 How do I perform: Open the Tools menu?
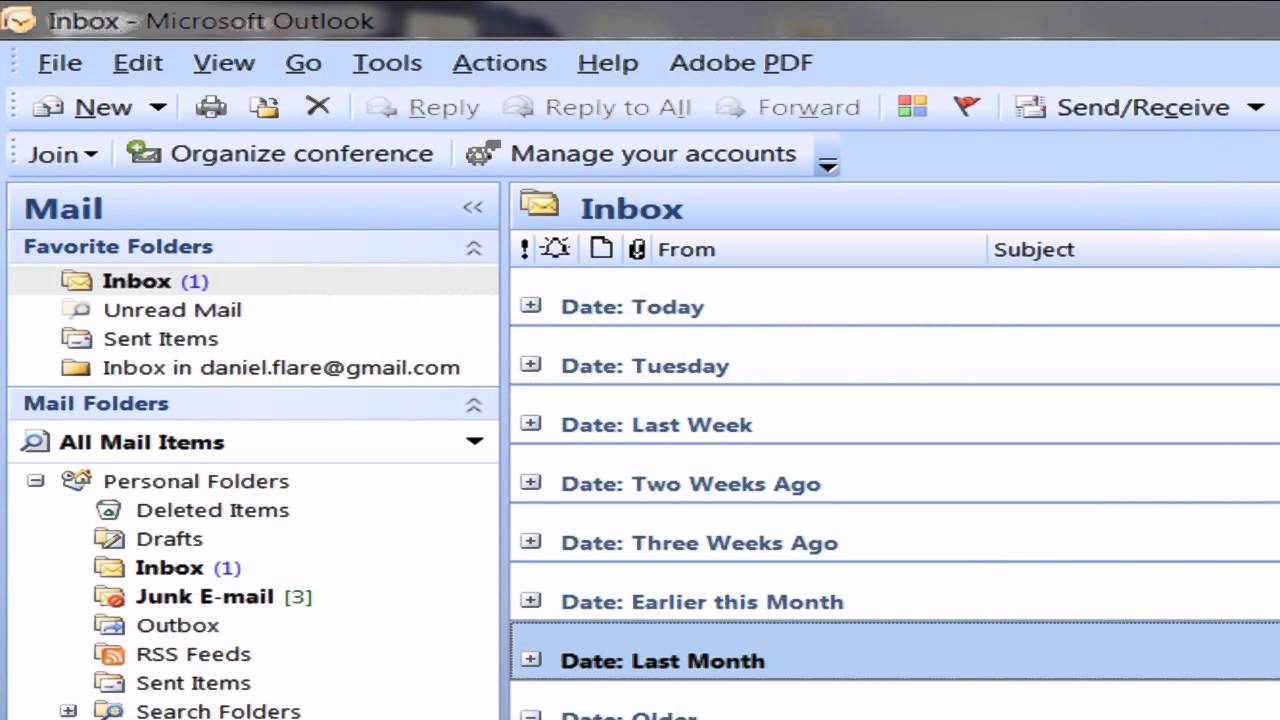pyautogui.click(x=387, y=63)
